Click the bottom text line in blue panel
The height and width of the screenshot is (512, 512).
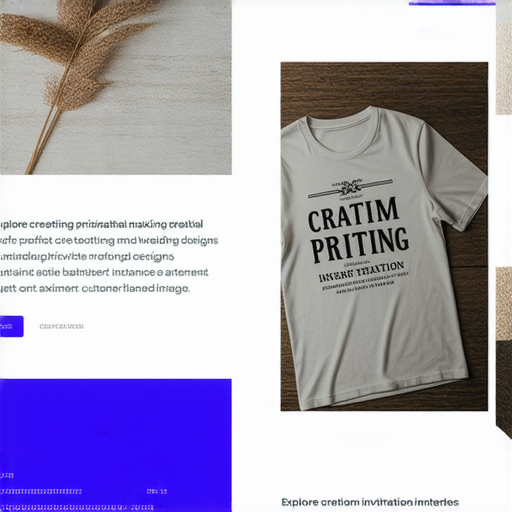[x=77, y=508]
